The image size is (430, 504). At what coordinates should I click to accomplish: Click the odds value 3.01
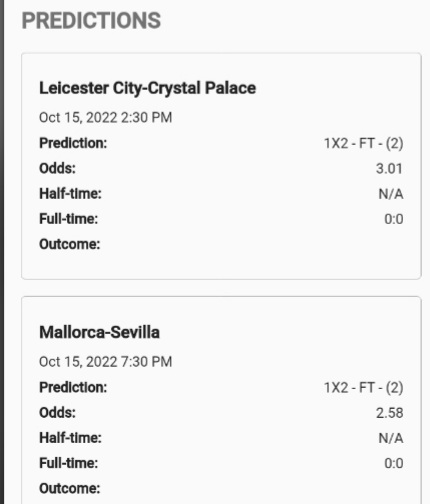[x=389, y=169]
